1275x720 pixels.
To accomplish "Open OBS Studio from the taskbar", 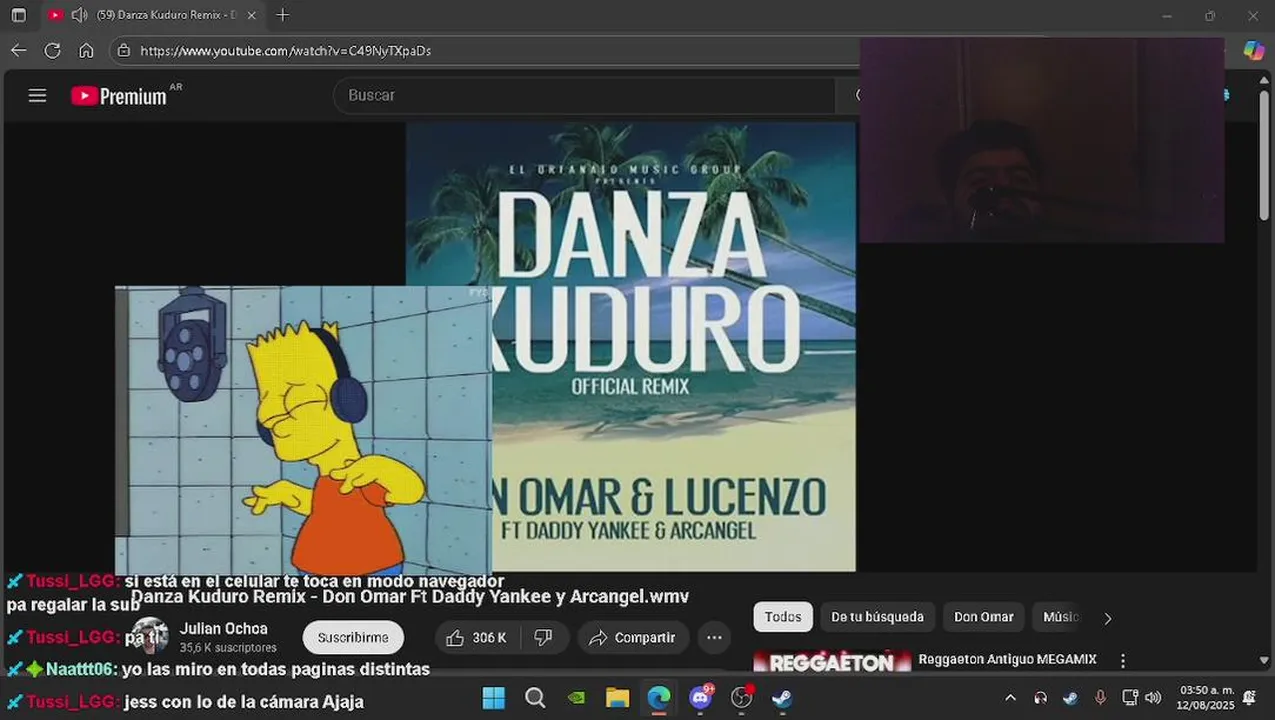I will tap(741, 698).
